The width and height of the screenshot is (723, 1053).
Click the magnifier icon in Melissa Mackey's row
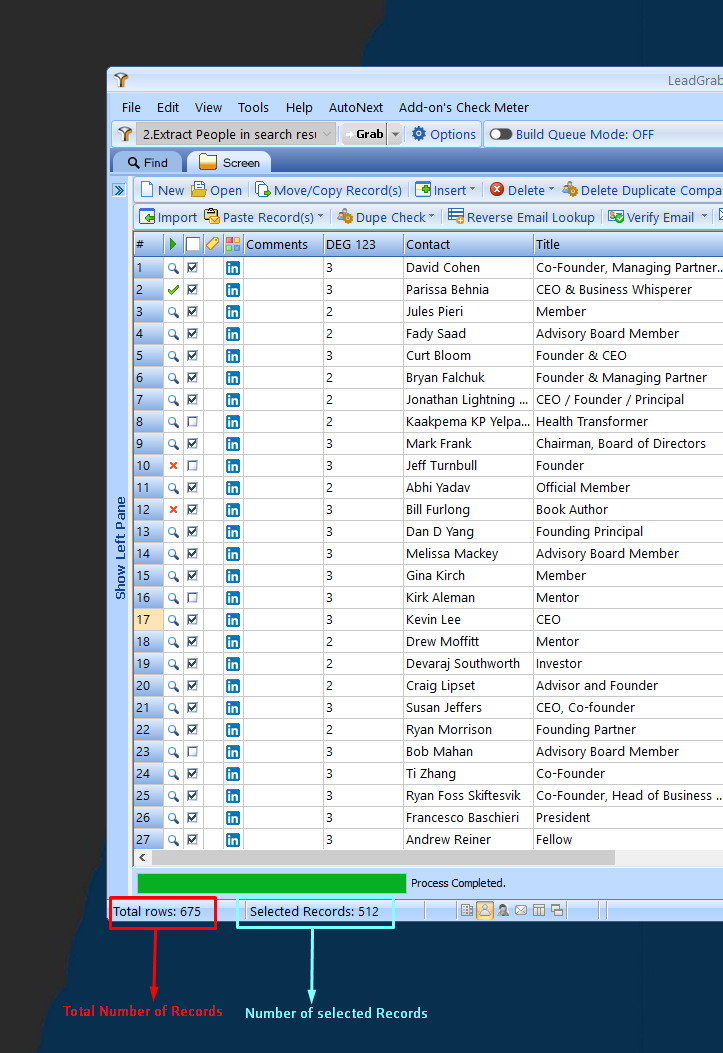pos(173,554)
